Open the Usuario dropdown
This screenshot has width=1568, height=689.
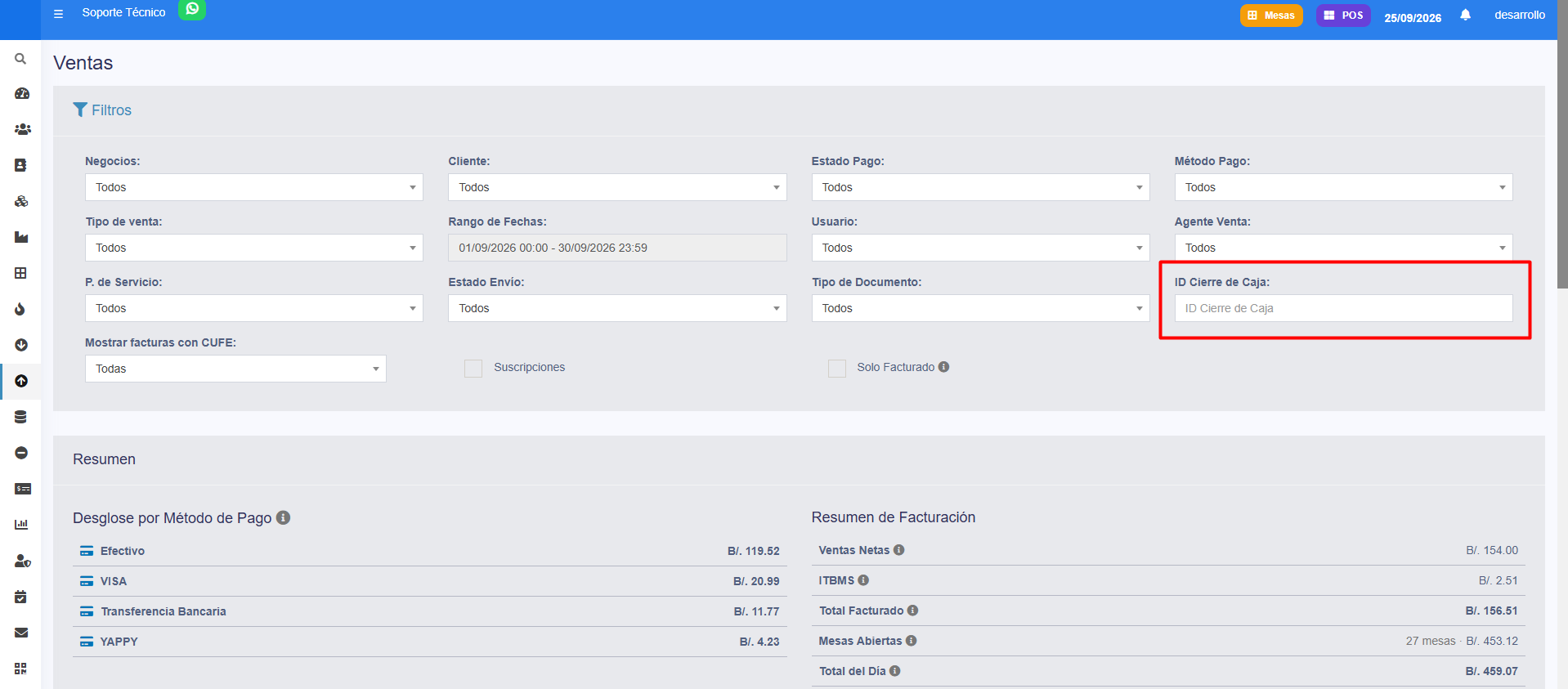(980, 248)
